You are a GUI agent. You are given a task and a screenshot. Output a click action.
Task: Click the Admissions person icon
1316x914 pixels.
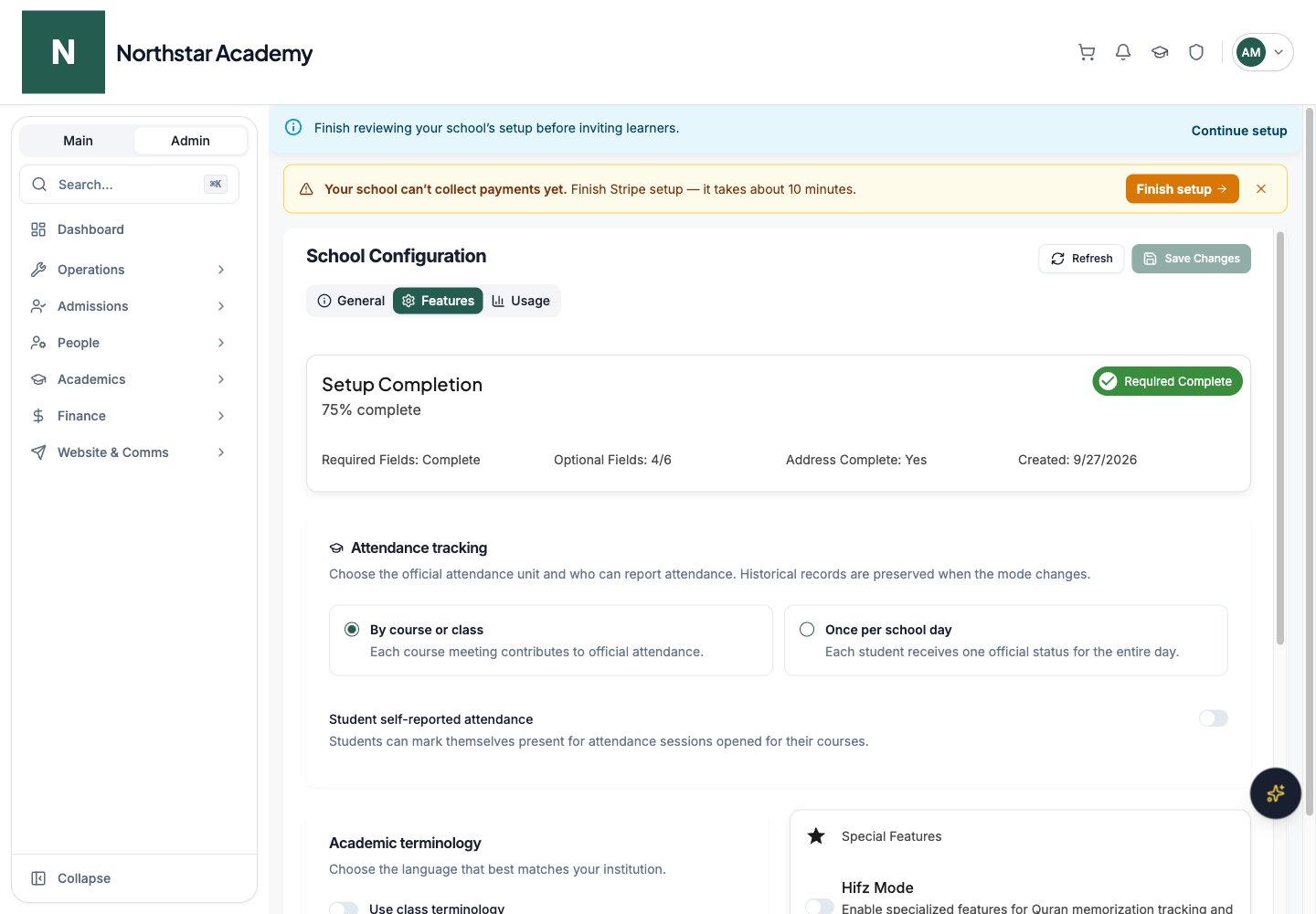[38, 306]
